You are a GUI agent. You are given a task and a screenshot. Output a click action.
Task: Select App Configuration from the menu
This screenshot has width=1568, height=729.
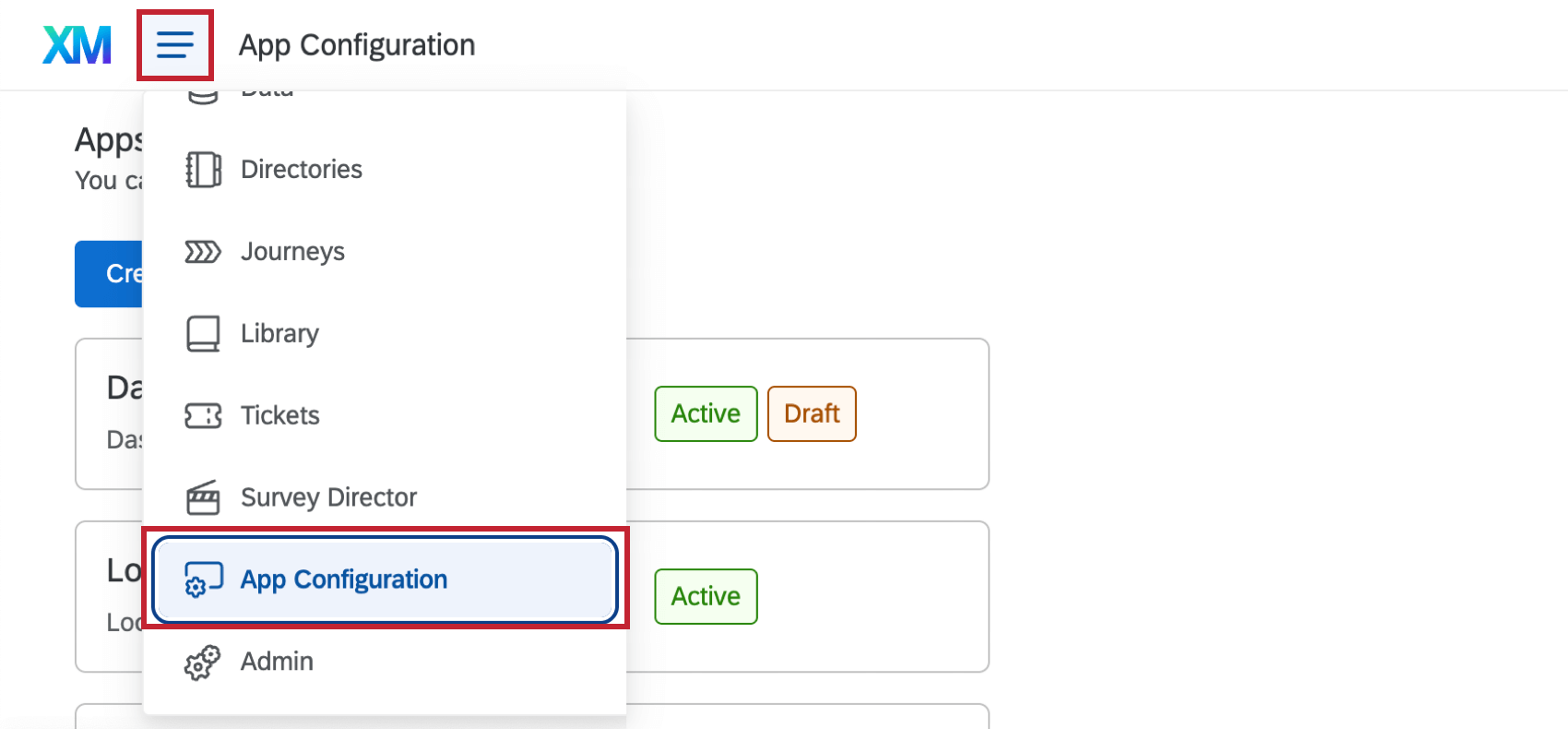344,580
